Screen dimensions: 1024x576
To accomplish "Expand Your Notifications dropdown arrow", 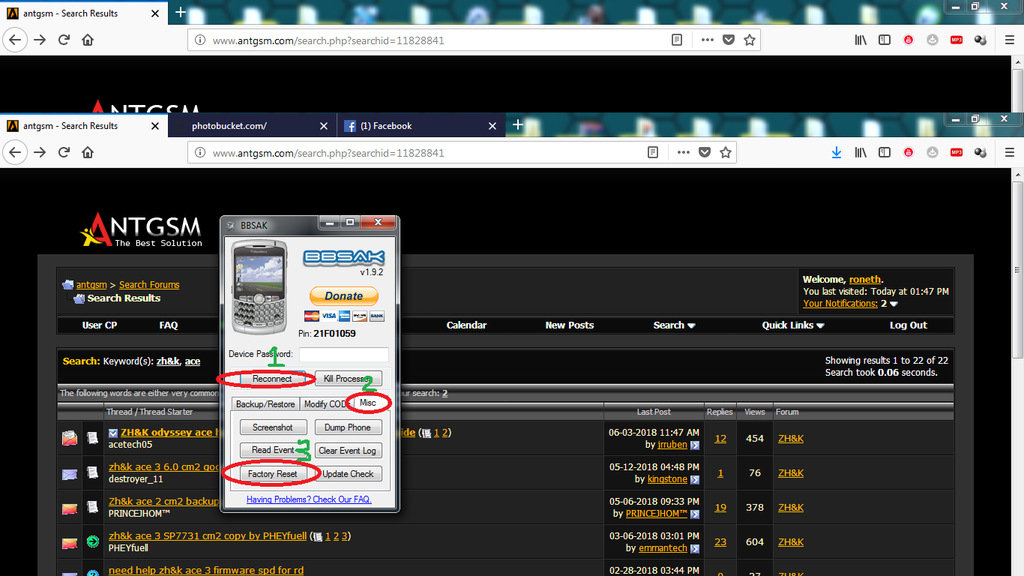I will tap(893, 304).
